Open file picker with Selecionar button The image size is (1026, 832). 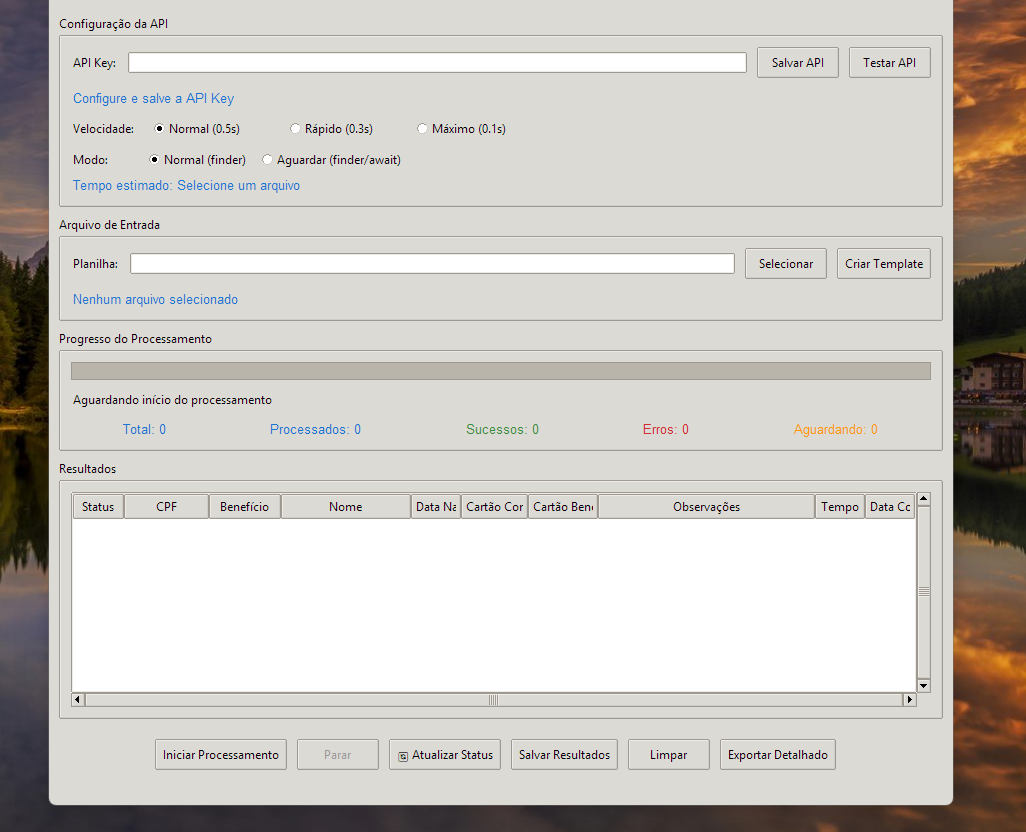pyautogui.click(x=785, y=264)
